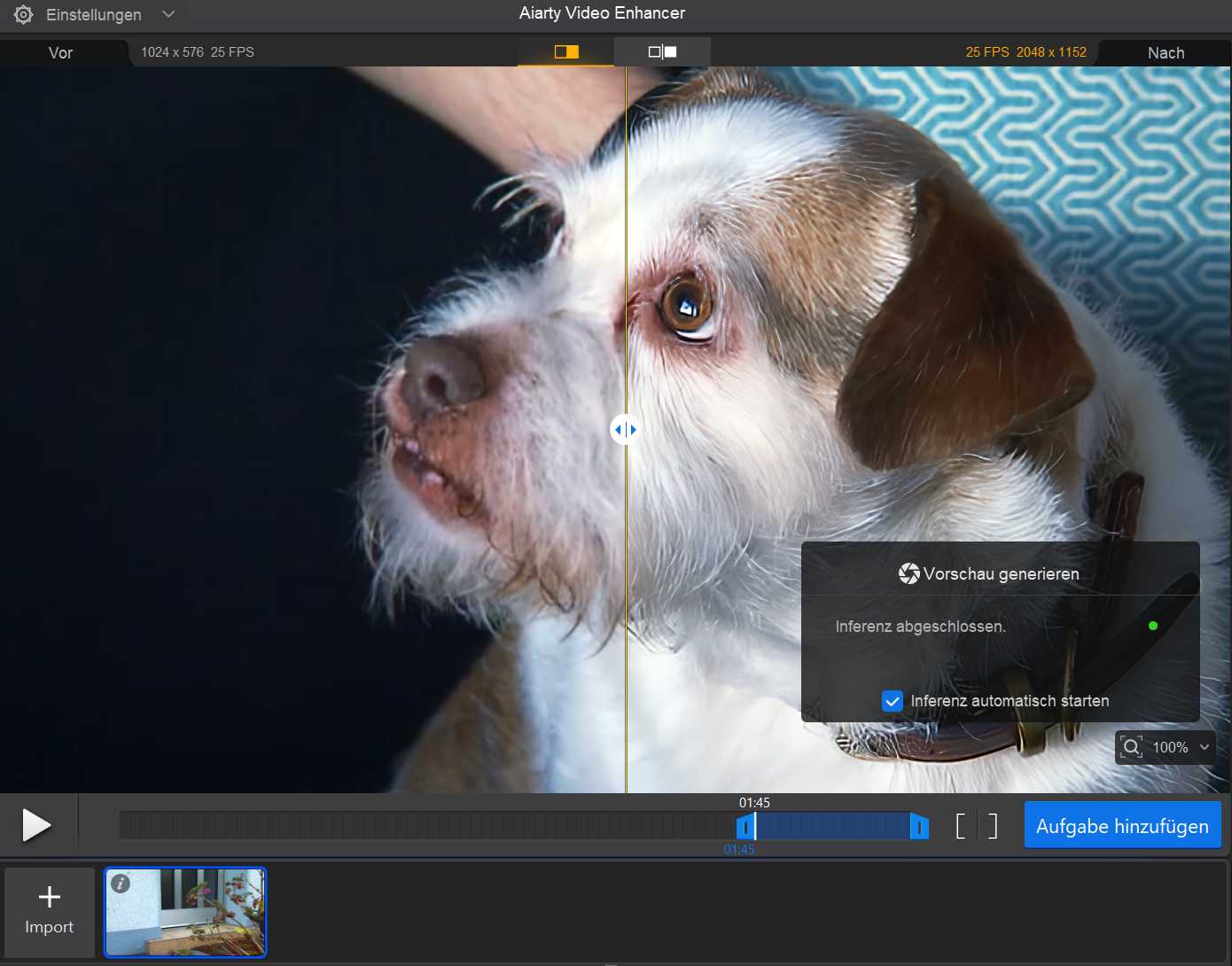Click the info icon on the video thumbnail
This screenshot has width=1232, height=966.
(121, 884)
